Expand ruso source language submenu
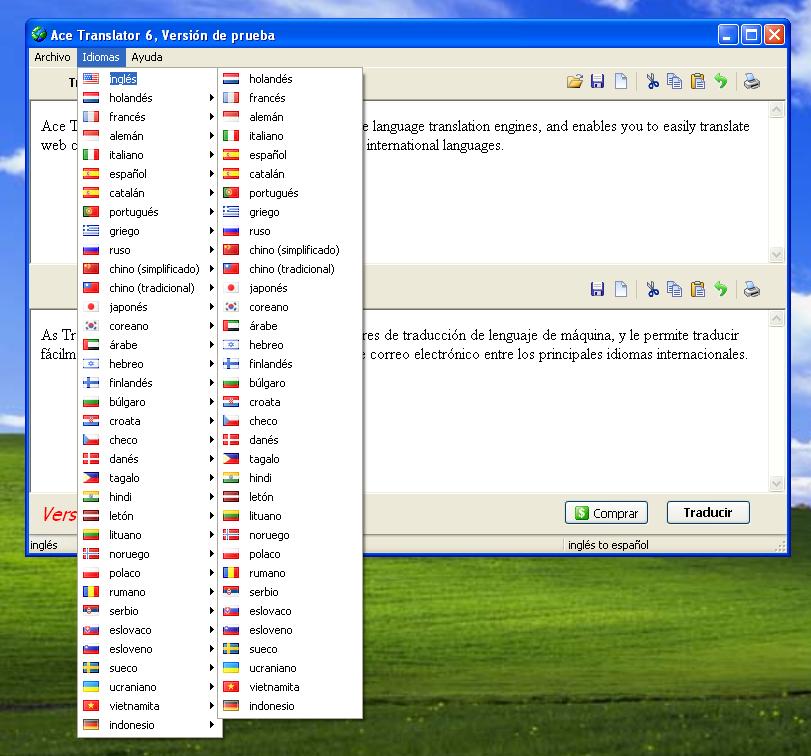Image resolution: width=811 pixels, height=756 pixels. click(x=149, y=250)
